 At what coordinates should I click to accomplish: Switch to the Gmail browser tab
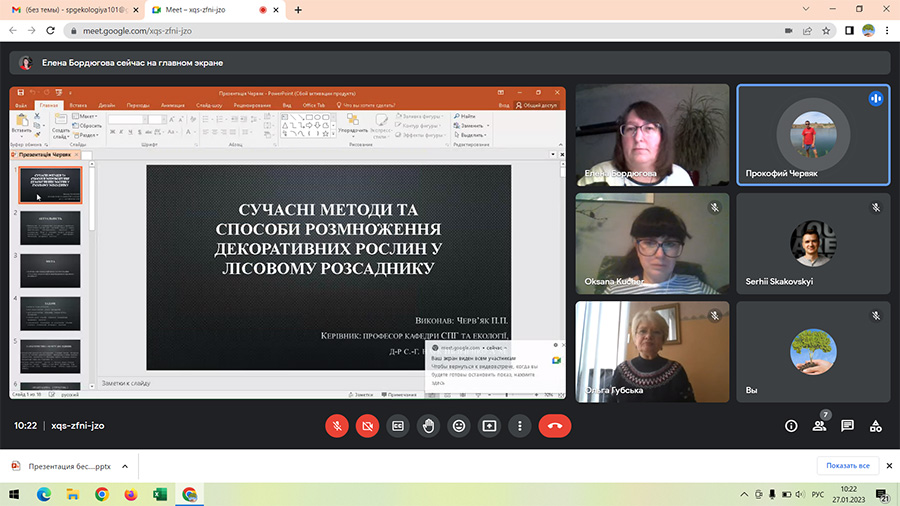click(70, 10)
